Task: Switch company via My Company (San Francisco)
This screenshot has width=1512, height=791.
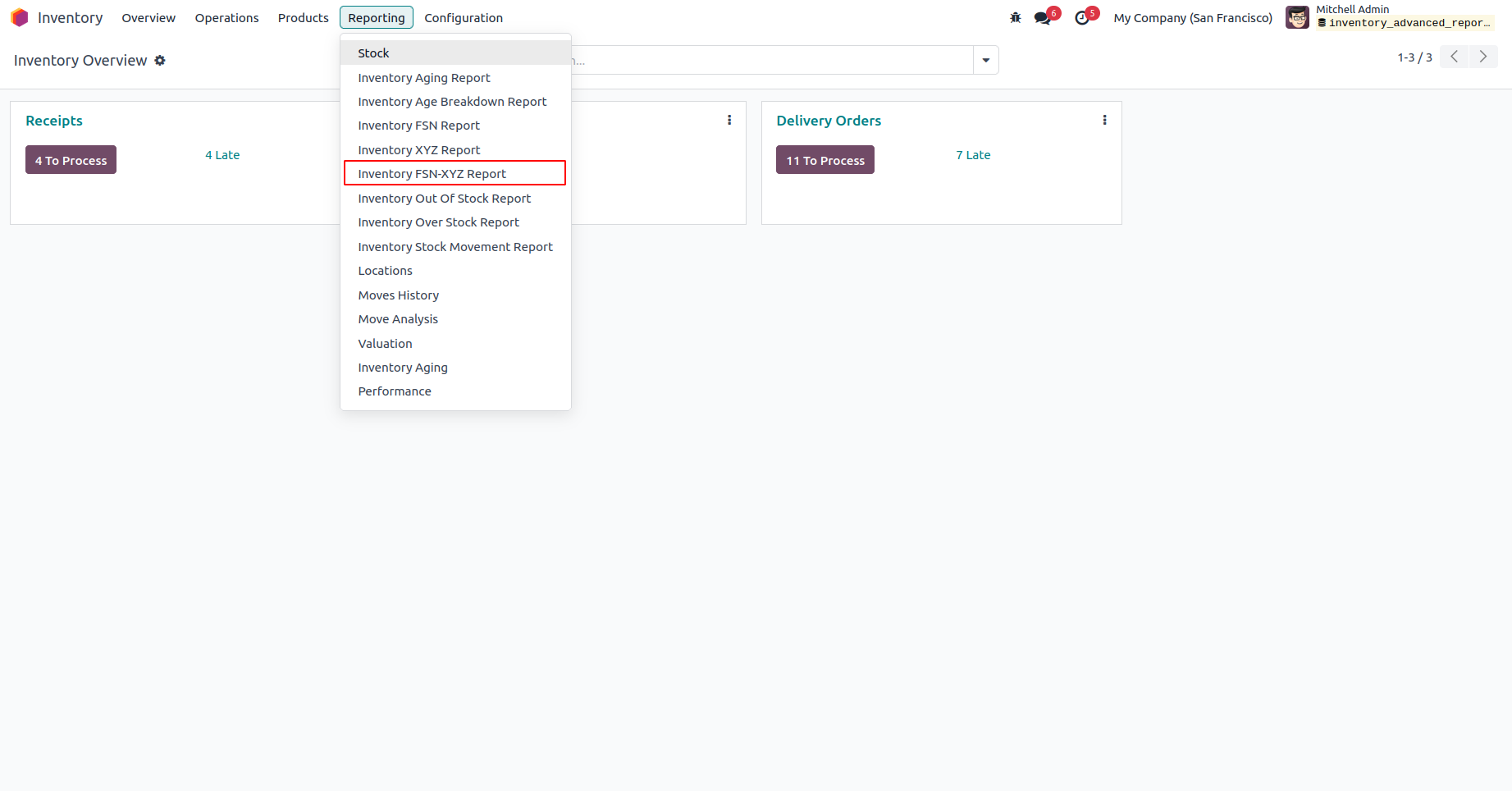Action: [x=1193, y=17]
